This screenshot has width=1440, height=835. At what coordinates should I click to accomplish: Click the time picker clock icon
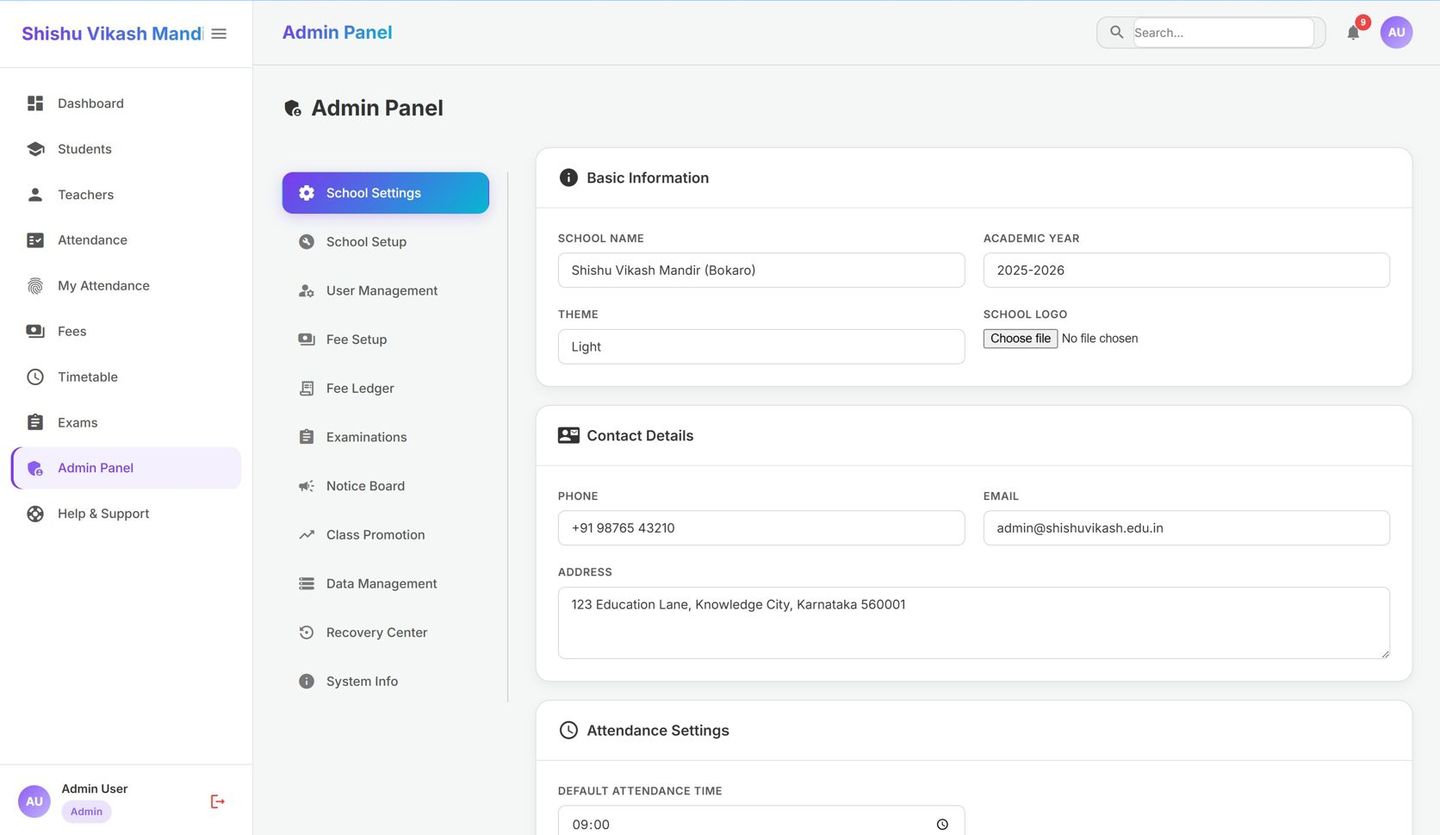(x=942, y=825)
